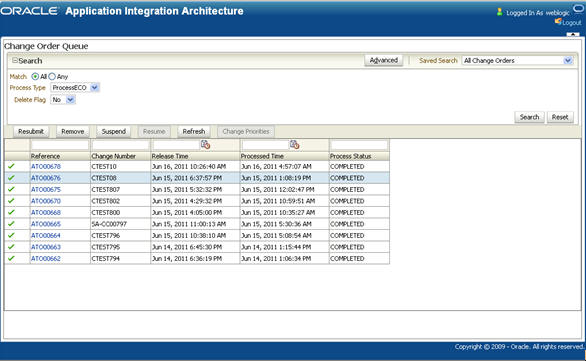Viewport: 586px width, 361px height.
Task: Open the Saved Search dropdown
Action: (568, 60)
